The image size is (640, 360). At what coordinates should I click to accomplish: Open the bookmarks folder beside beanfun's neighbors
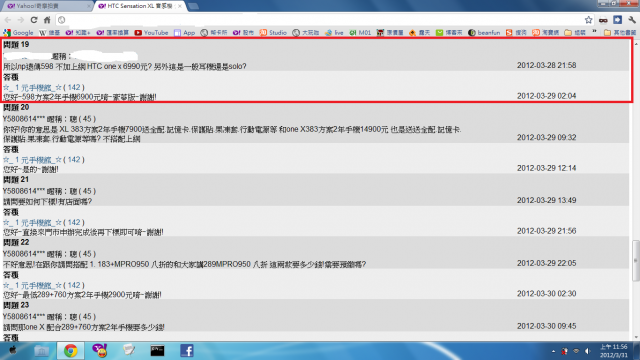point(575,33)
